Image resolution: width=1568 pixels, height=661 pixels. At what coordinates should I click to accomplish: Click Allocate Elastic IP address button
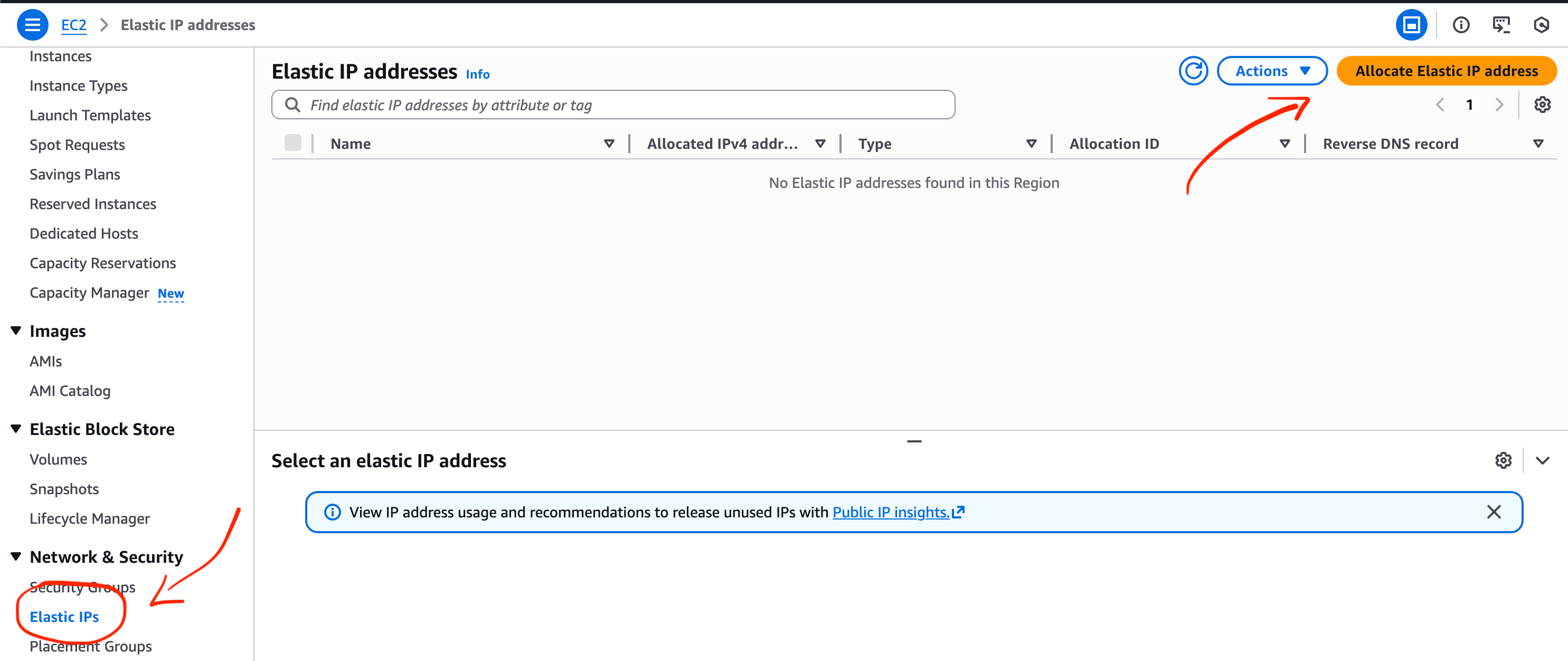[x=1446, y=71]
